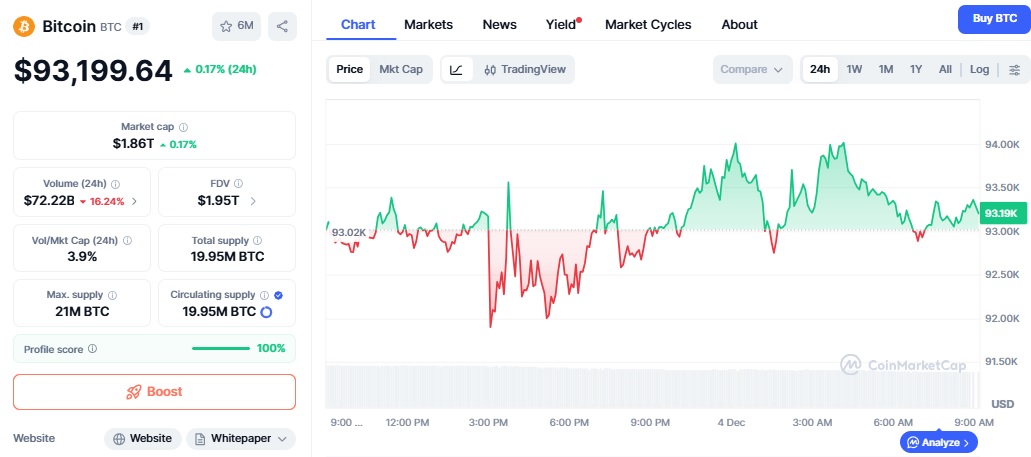Switch to TradingView chart mode
1031x457 pixels.
(x=524, y=70)
